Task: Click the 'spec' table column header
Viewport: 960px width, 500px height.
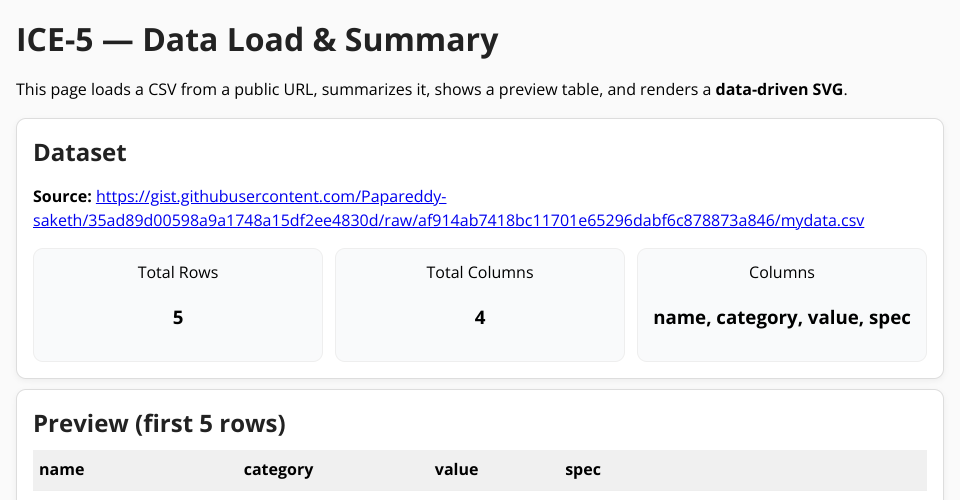Action: click(x=583, y=469)
